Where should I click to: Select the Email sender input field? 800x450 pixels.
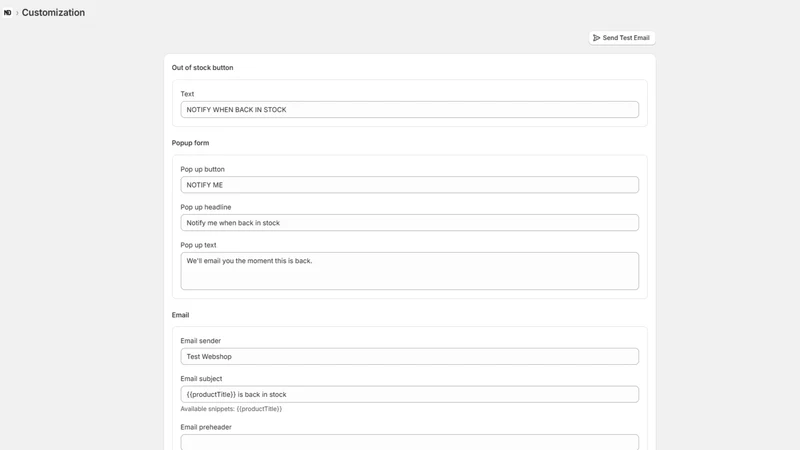pos(409,356)
